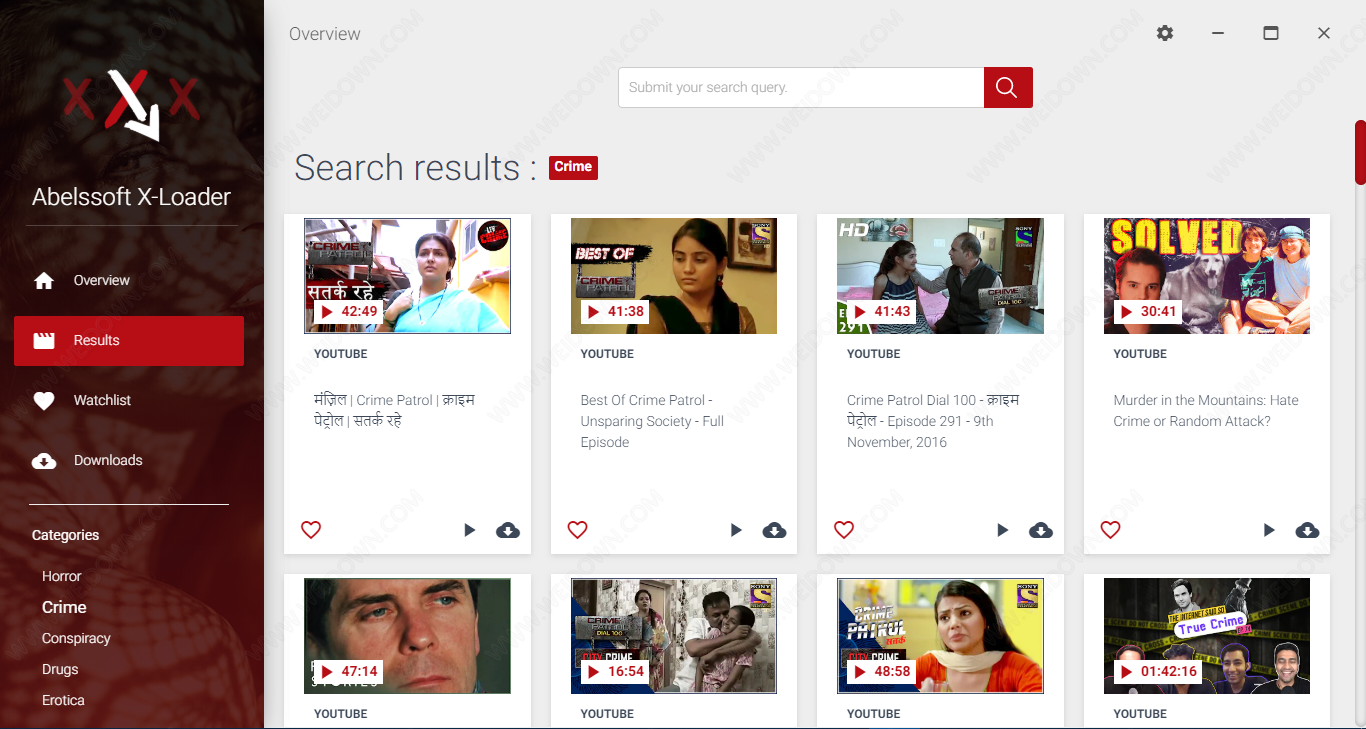
Task: Click the 'Categories' sidebar heading
Action: [x=65, y=536]
